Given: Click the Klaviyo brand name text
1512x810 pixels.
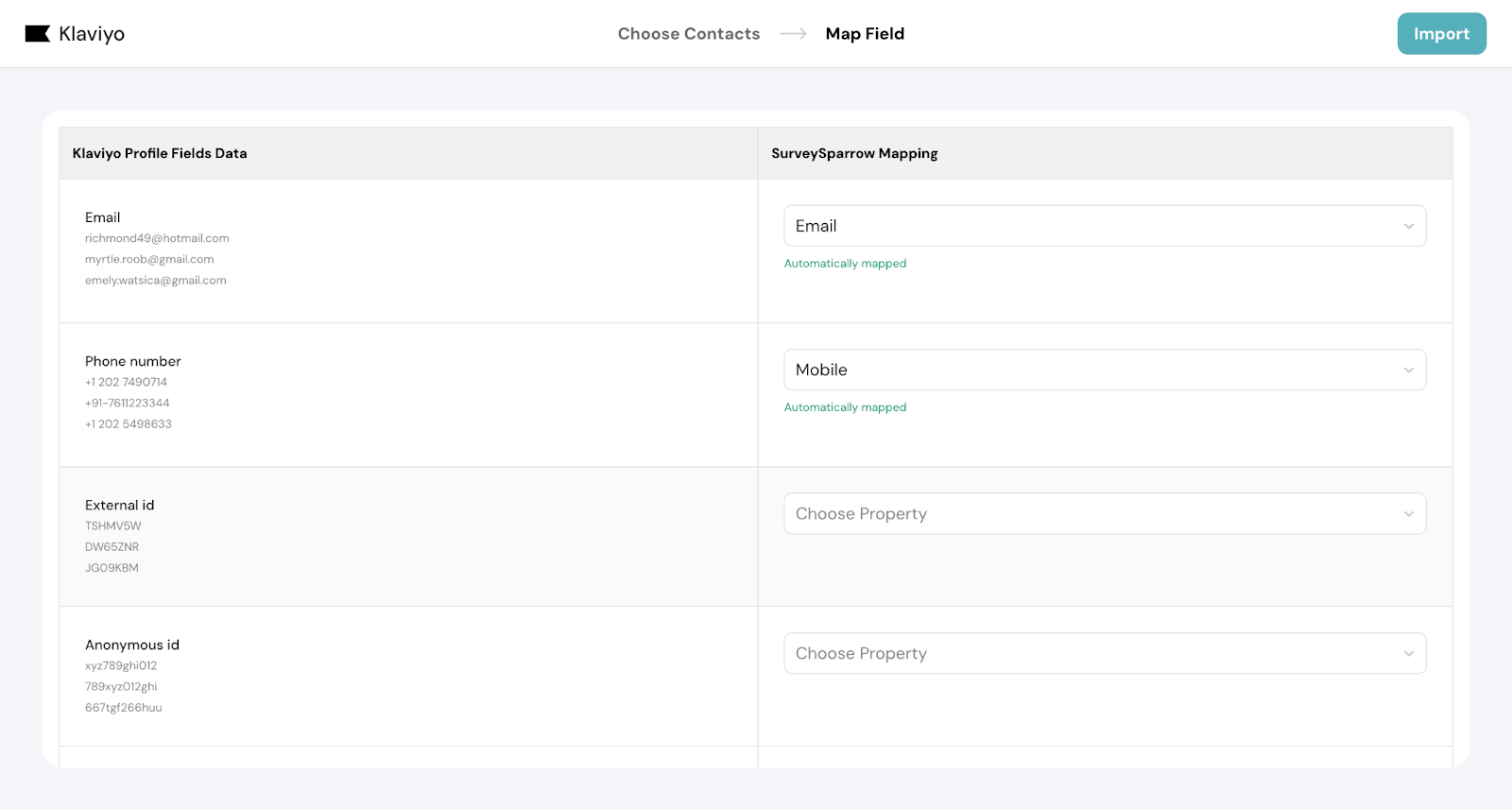Looking at the screenshot, I should [x=92, y=34].
